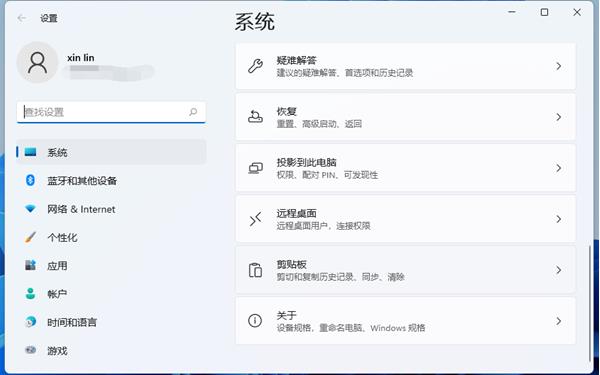The image size is (600, 375).
Task: Click the 设置 window title text
Action: coord(49,18)
